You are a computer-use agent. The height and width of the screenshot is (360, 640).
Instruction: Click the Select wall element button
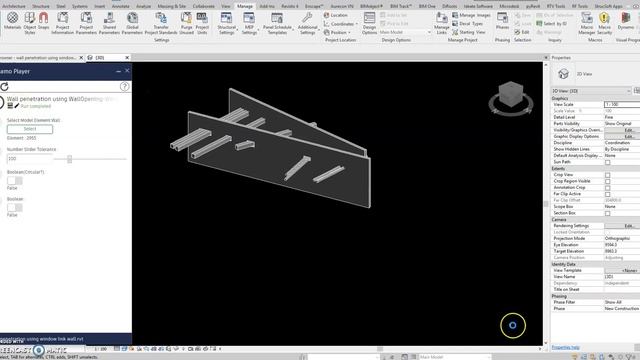pyautogui.click(x=30, y=129)
